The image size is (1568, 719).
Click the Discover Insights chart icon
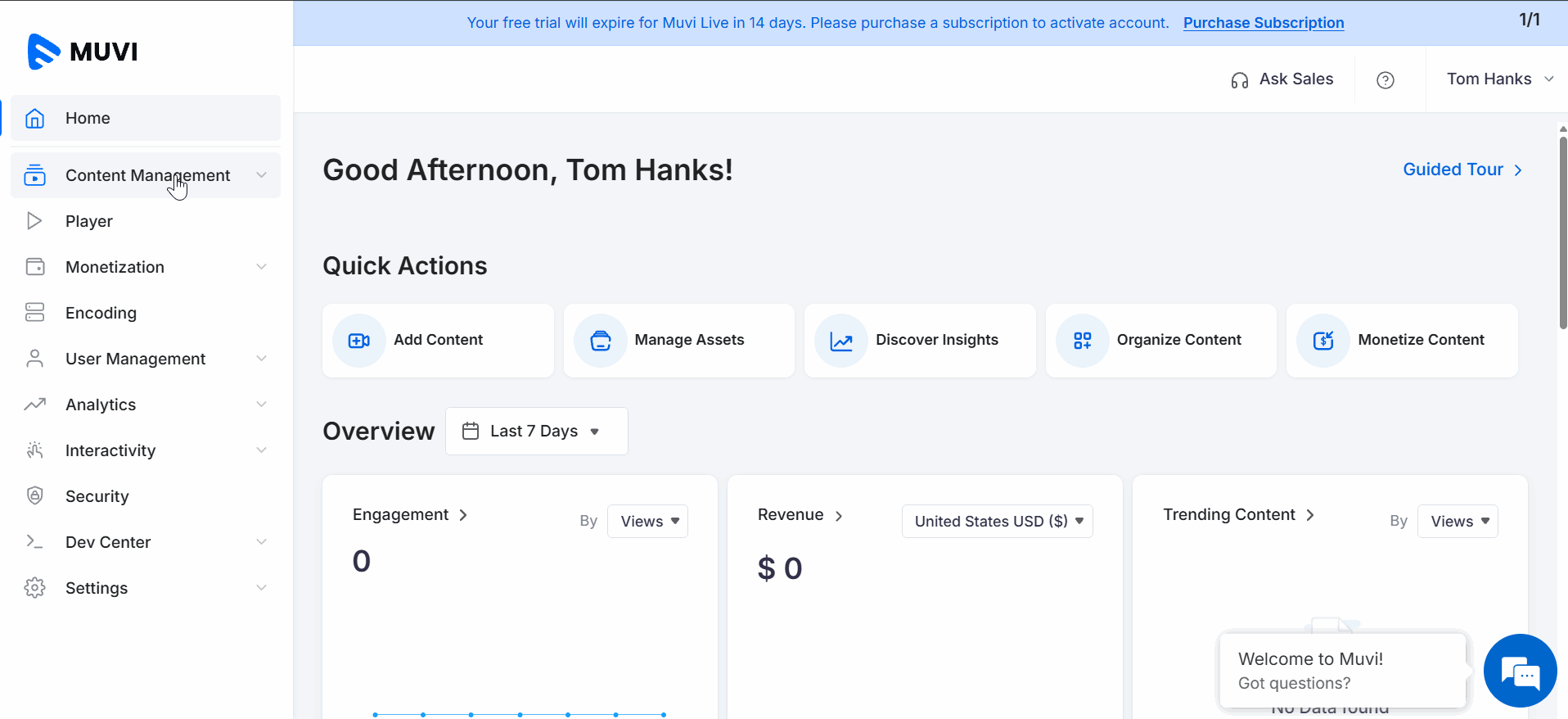841,341
